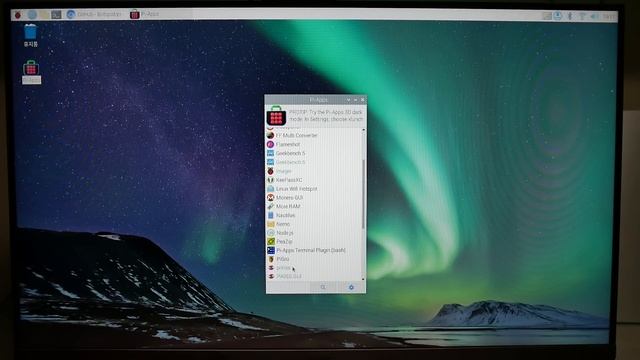
Task: Open the Wi-Fi network tray icon
Action: tap(582, 16)
